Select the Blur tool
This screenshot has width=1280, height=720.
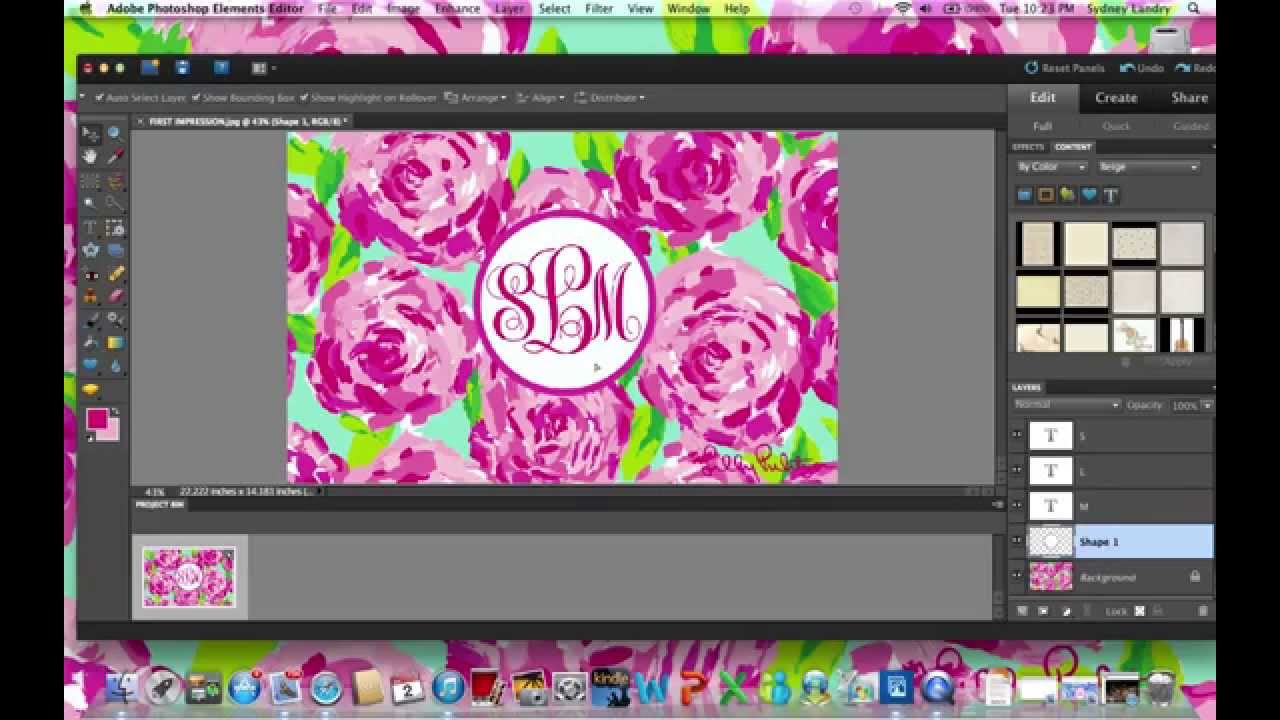[x=115, y=366]
